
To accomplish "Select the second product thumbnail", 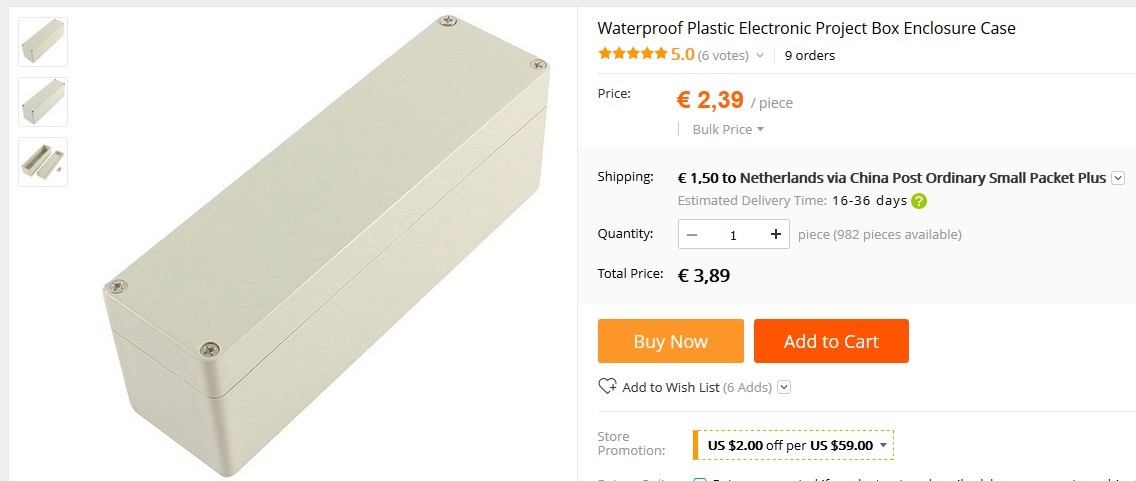I will (43, 102).
